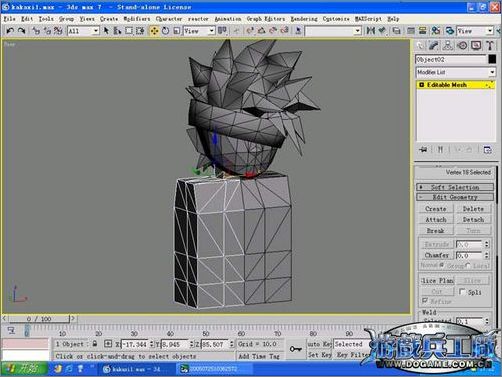Screen dimensions: 502x377
Task: Choose the Select Object arrow tool
Action: [106, 31]
